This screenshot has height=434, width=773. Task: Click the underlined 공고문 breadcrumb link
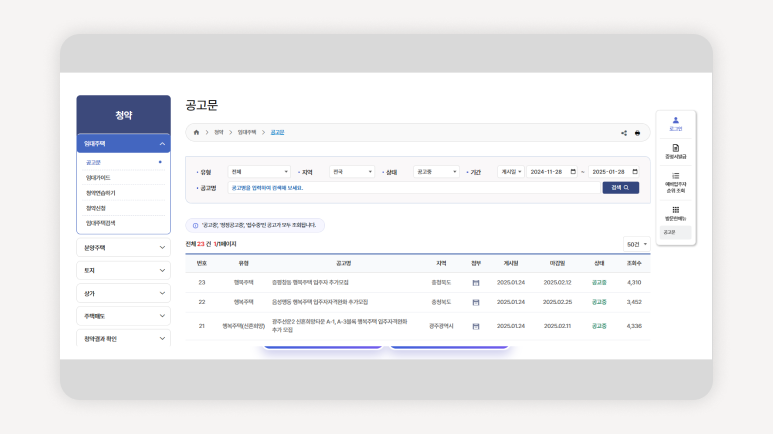point(277,132)
